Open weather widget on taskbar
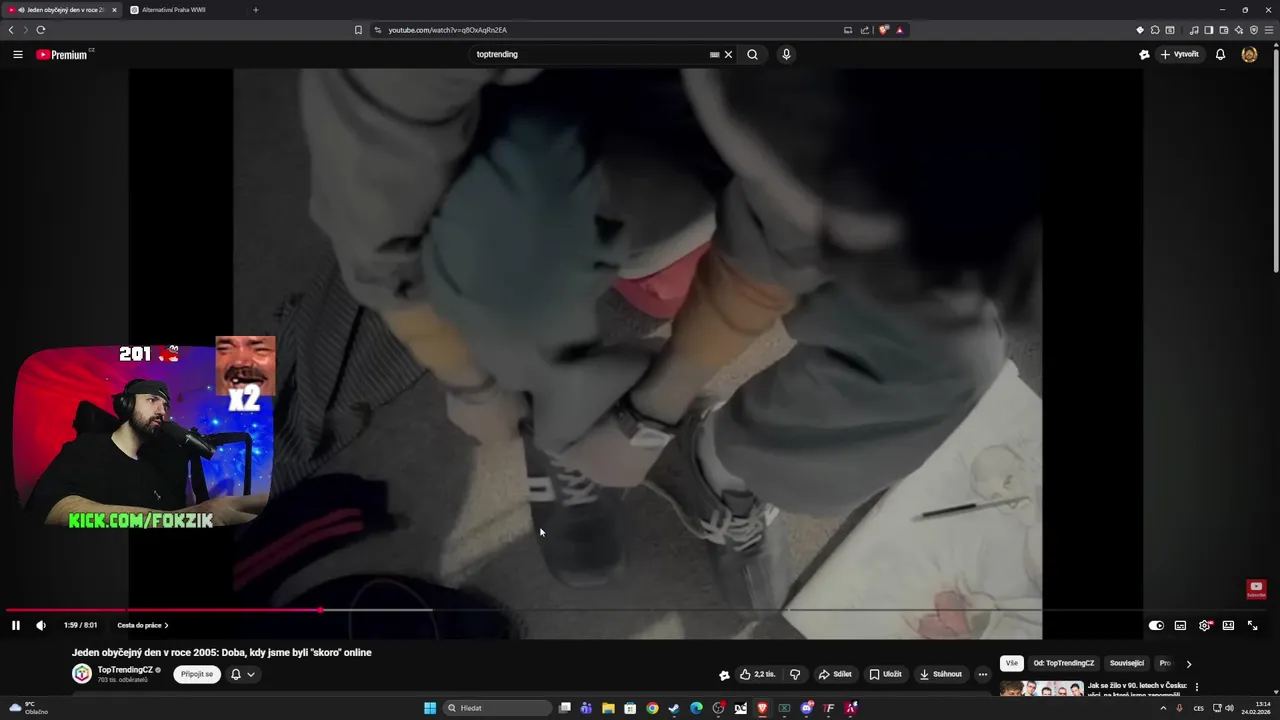Screen dimensions: 1280x720 click(x=28, y=708)
